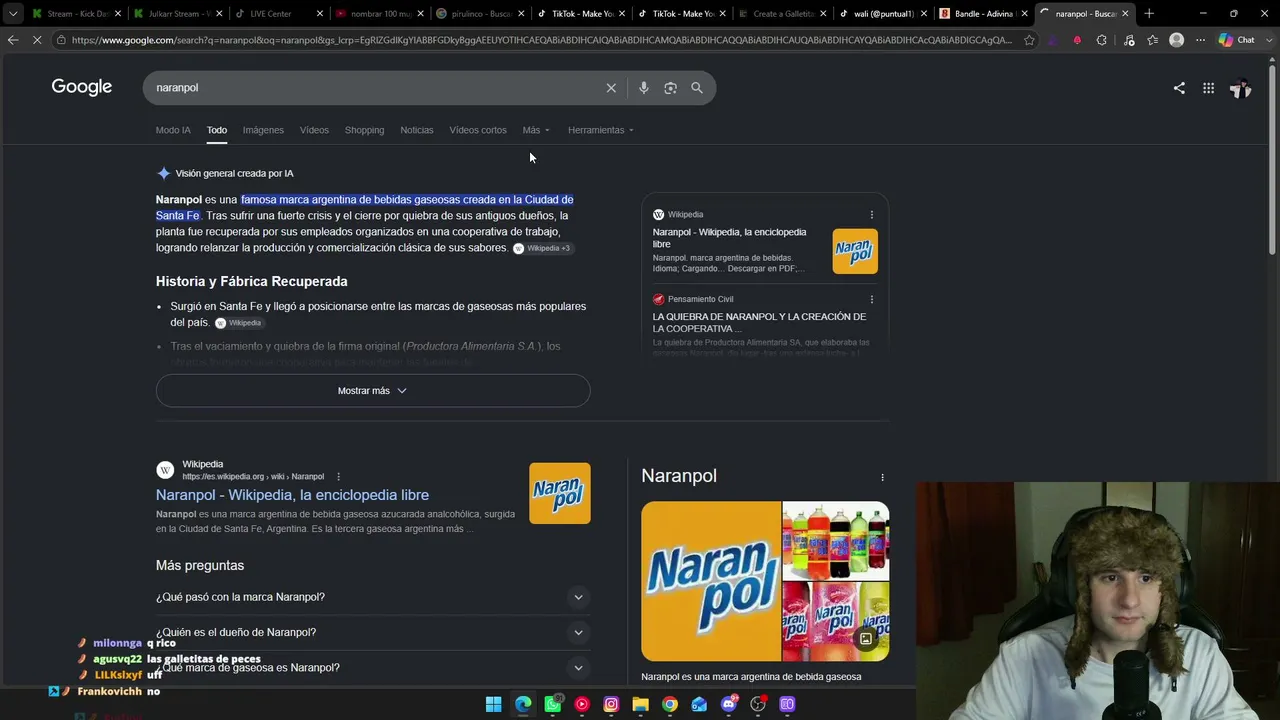Open more options for Wikipedia source card

tap(871, 215)
